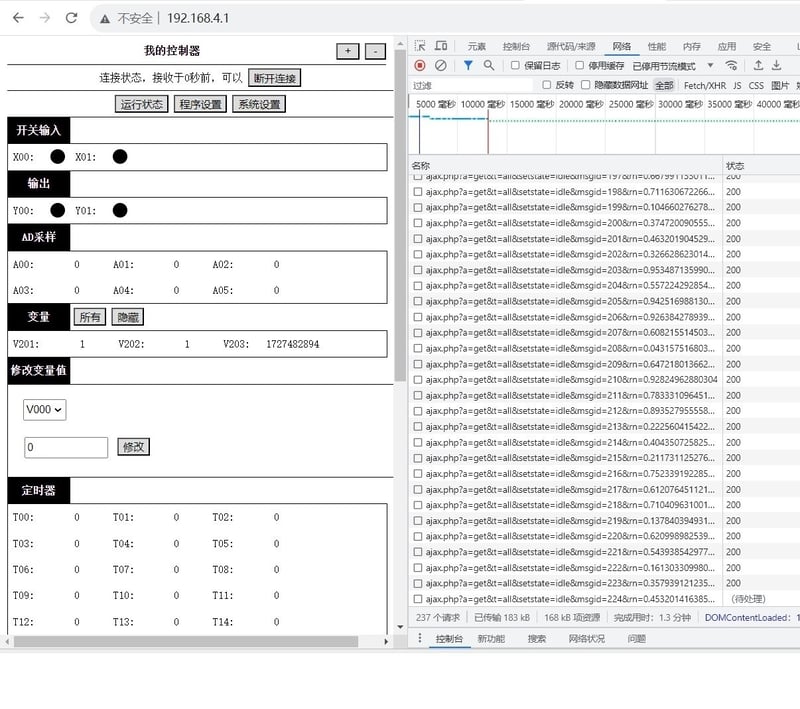Toggle device toolbar emulation icon

pyautogui.click(x=441, y=46)
